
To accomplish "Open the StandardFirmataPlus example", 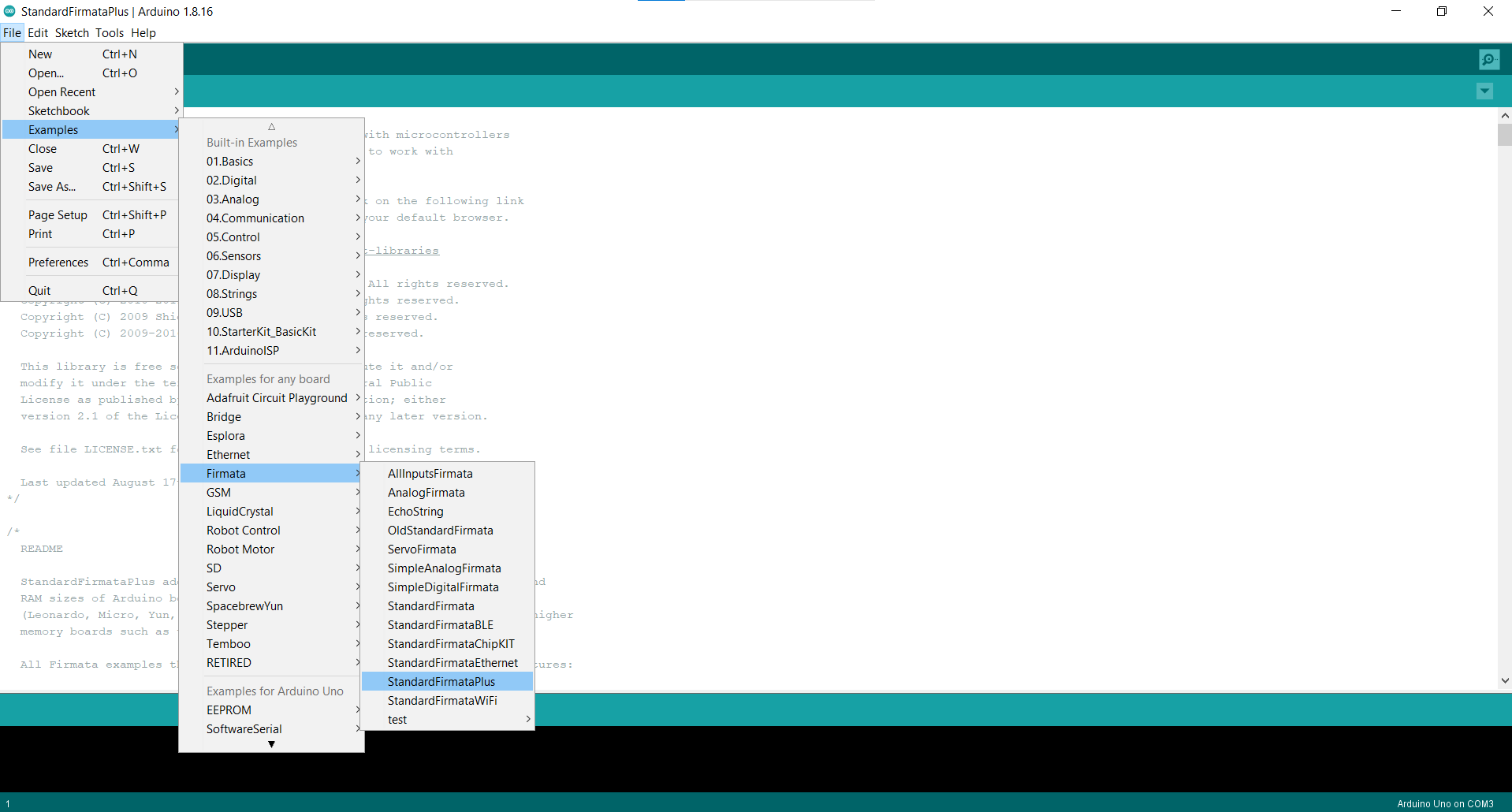I will [448, 682].
